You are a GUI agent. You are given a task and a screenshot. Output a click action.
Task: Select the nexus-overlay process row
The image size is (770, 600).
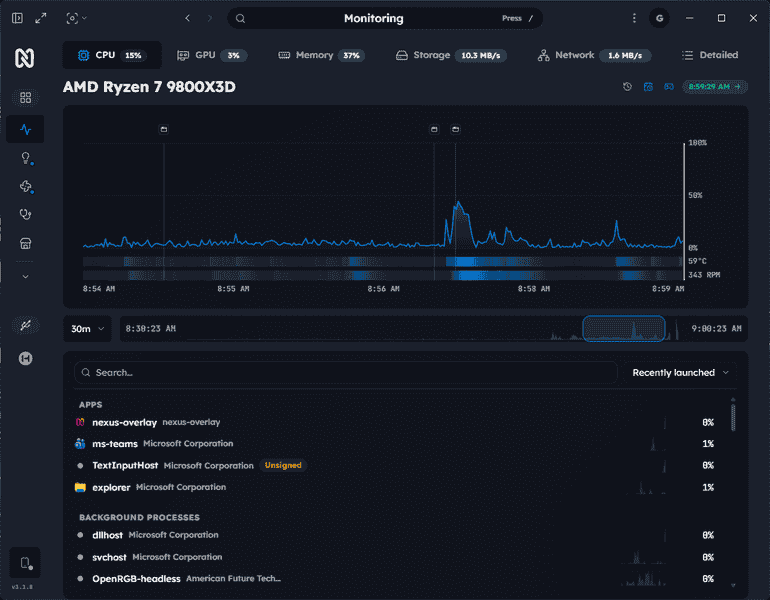coord(398,422)
